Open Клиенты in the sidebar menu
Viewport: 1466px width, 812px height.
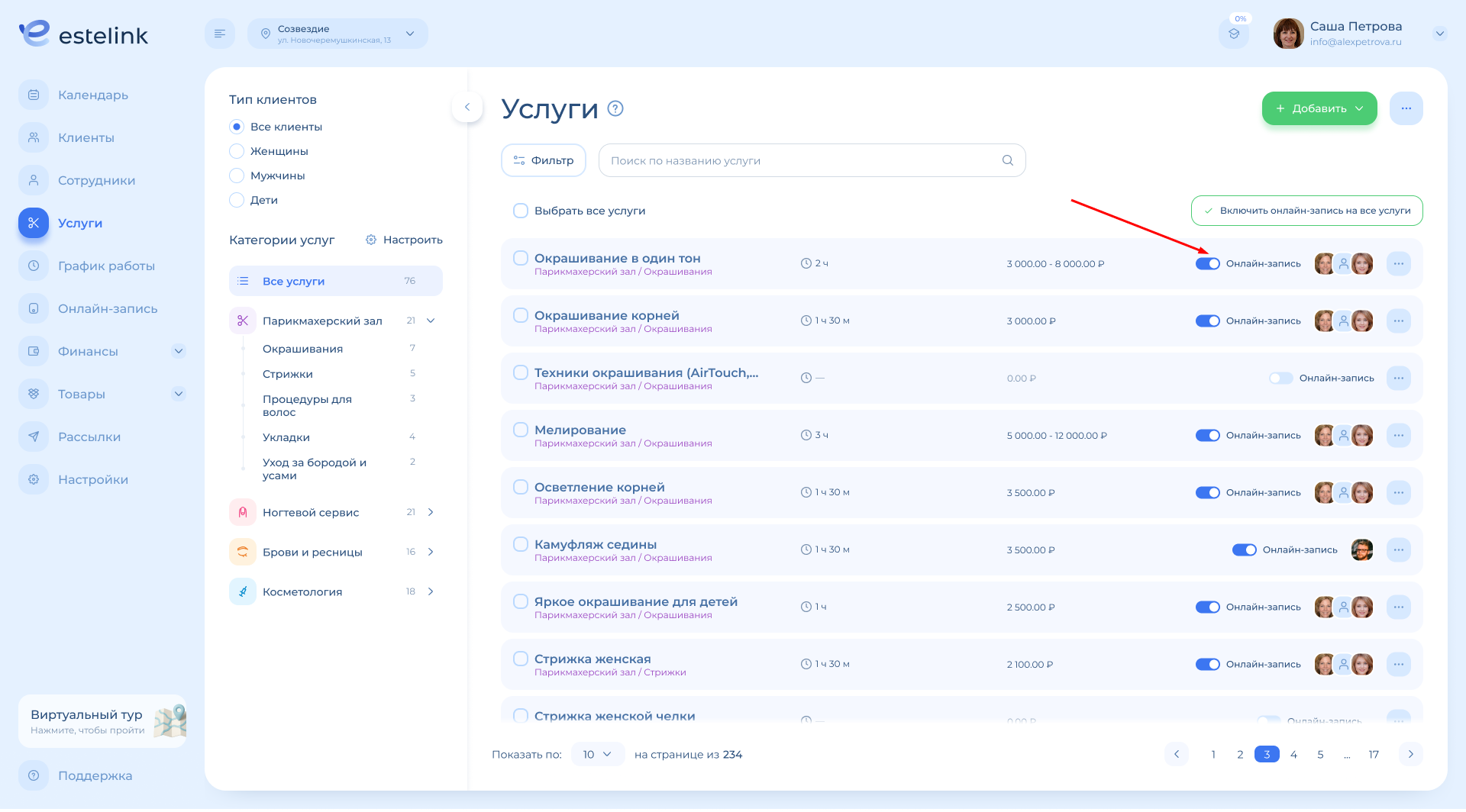86,137
